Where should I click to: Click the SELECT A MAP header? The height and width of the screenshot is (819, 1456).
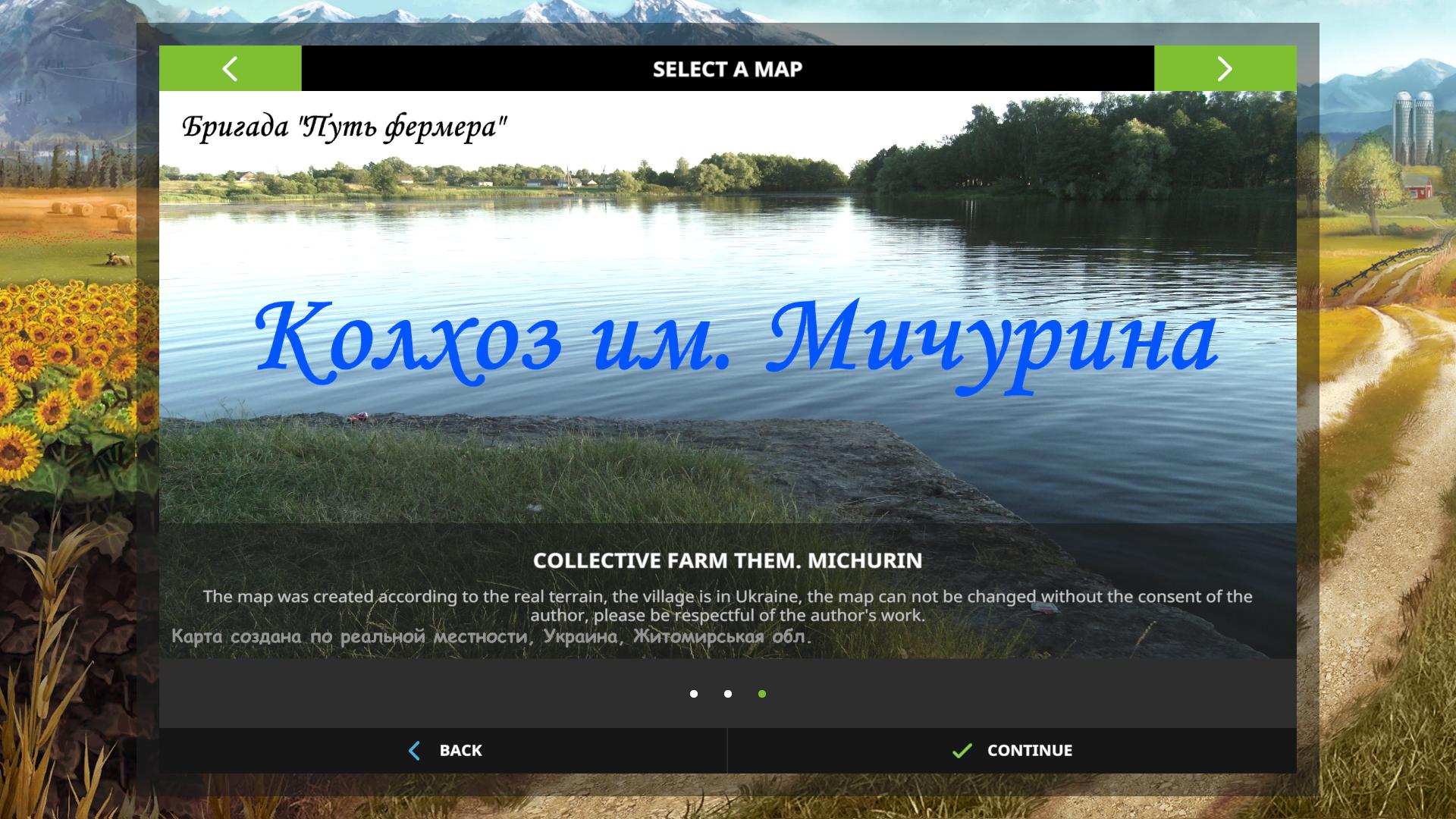click(x=727, y=69)
